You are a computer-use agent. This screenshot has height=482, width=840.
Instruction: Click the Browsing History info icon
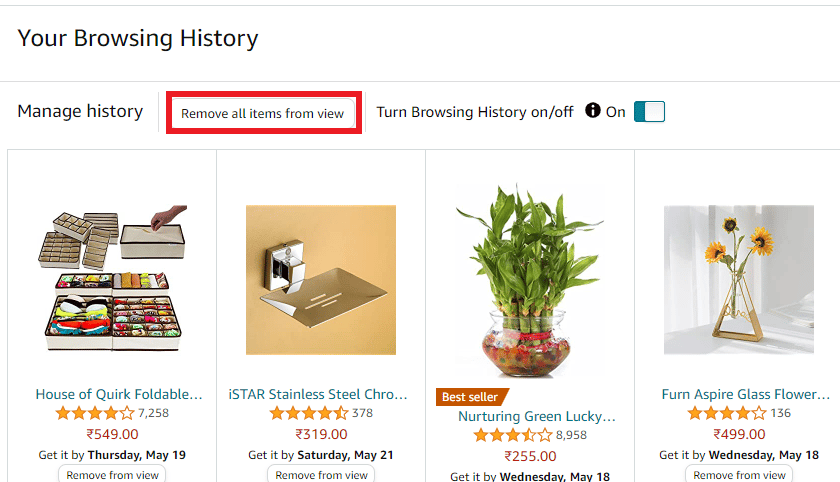[593, 111]
